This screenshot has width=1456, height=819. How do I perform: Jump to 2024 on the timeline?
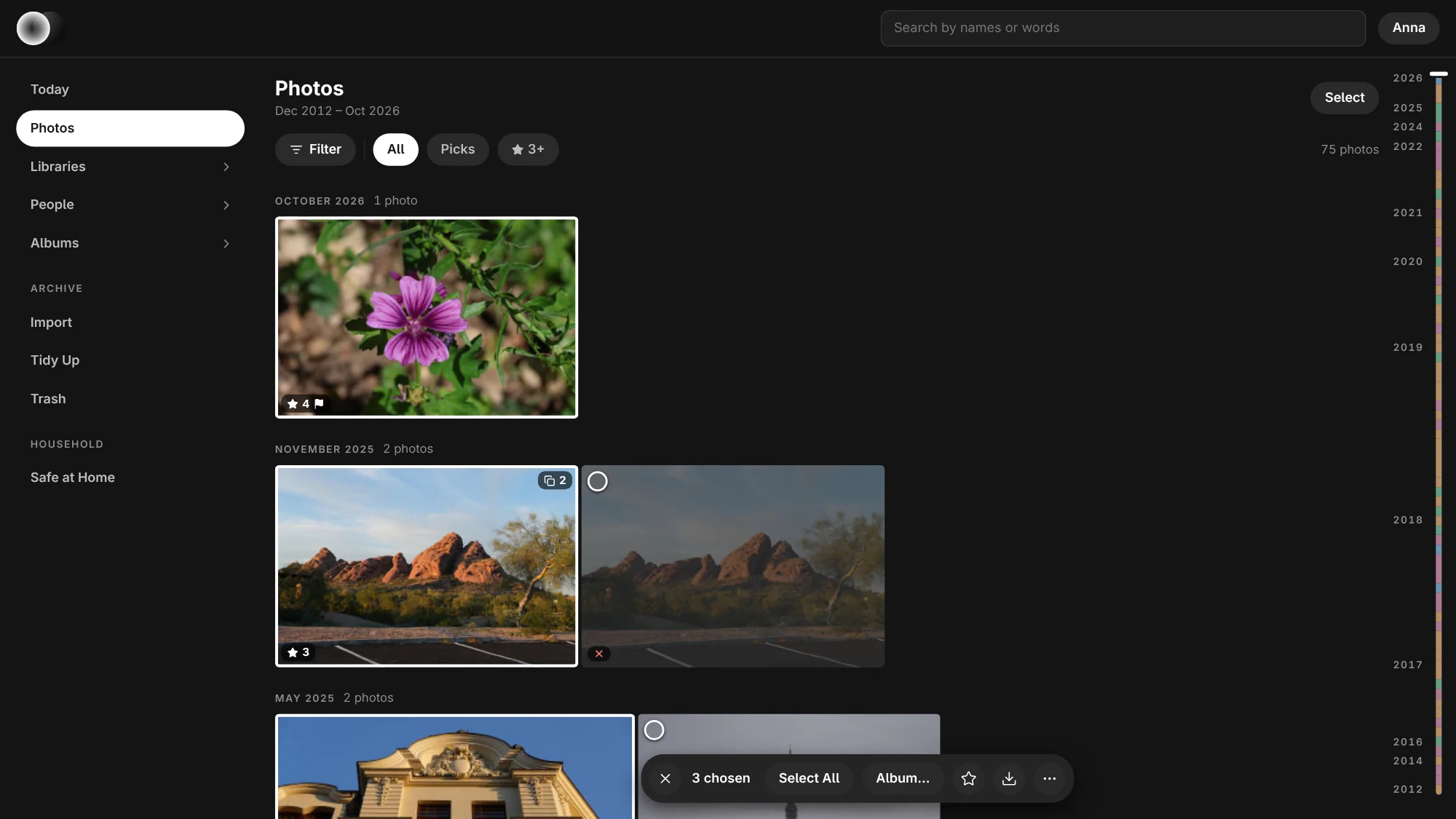point(1407,127)
